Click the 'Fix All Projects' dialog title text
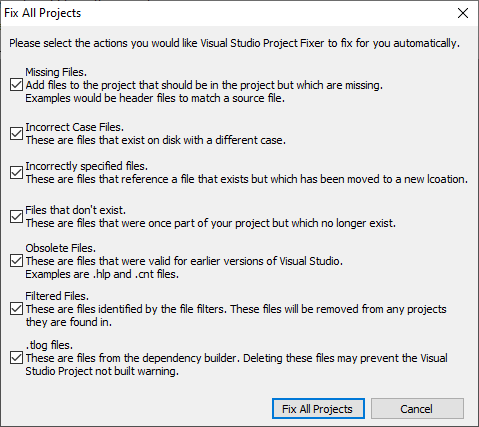 pos(43,13)
